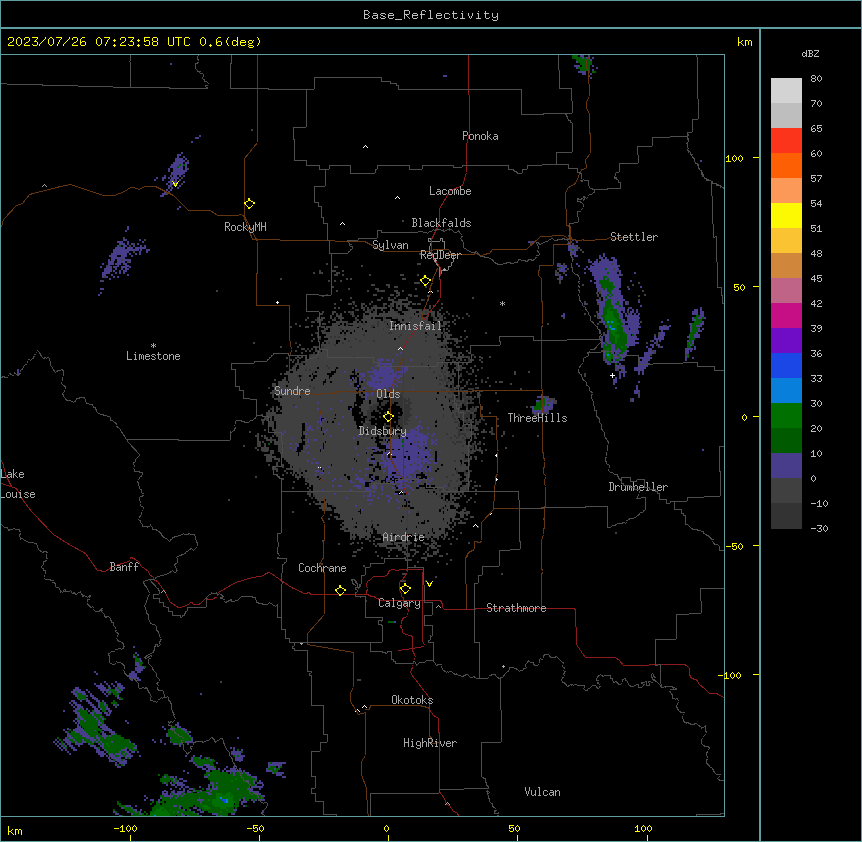Viewport: 862px width, 842px height.
Task: Select the Ponoka city label
Action: pyautogui.click(x=480, y=136)
